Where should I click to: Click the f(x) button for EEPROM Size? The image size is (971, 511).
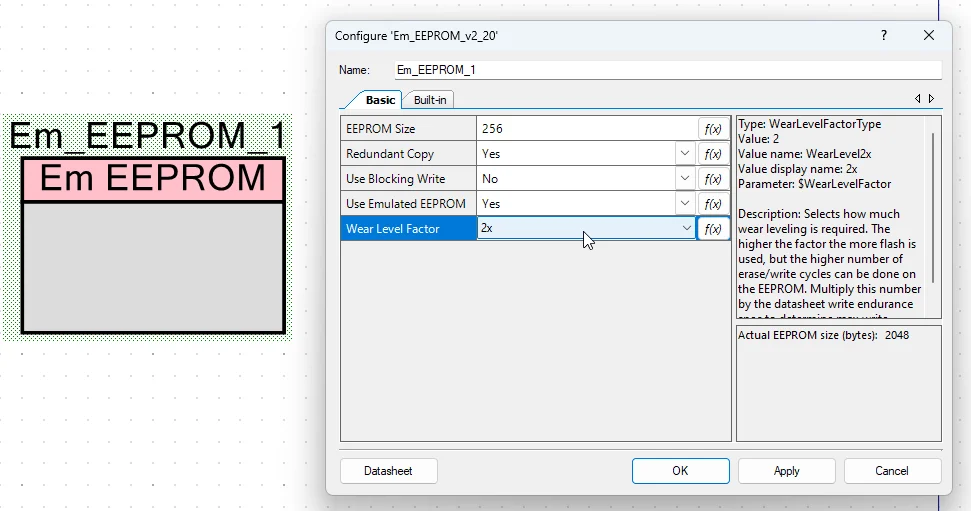pyautogui.click(x=713, y=129)
